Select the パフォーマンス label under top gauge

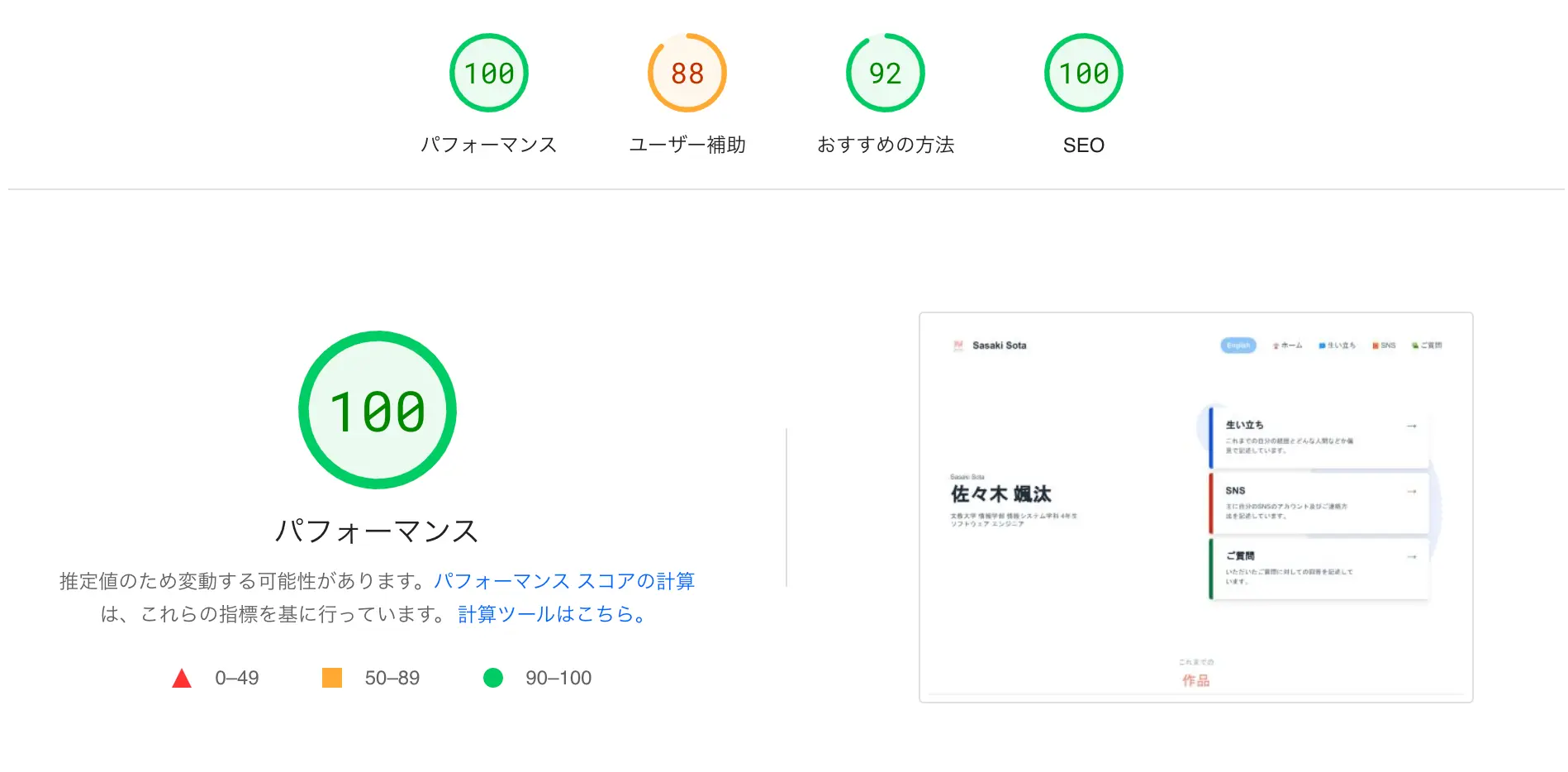(489, 145)
